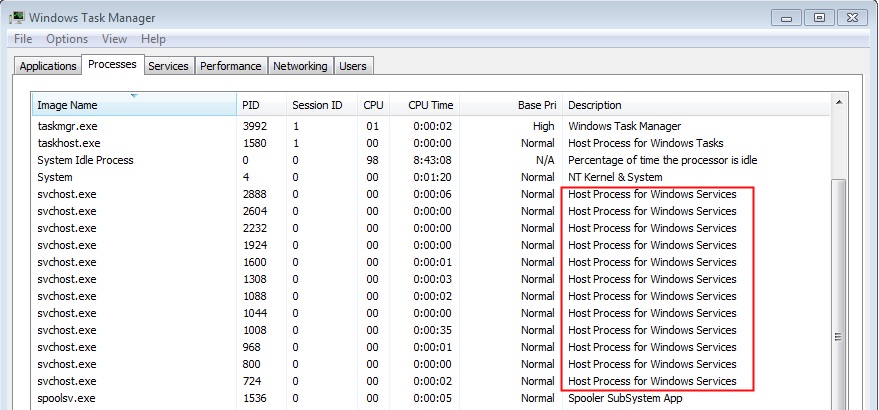The width and height of the screenshot is (879, 410).
Task: Select the taskmgr.exe process row
Action: (431, 126)
